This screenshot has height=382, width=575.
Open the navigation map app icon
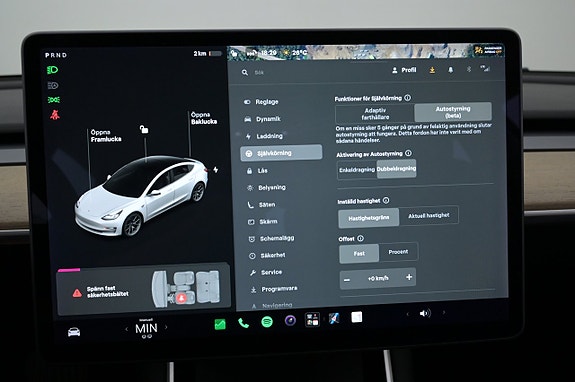click(x=334, y=318)
